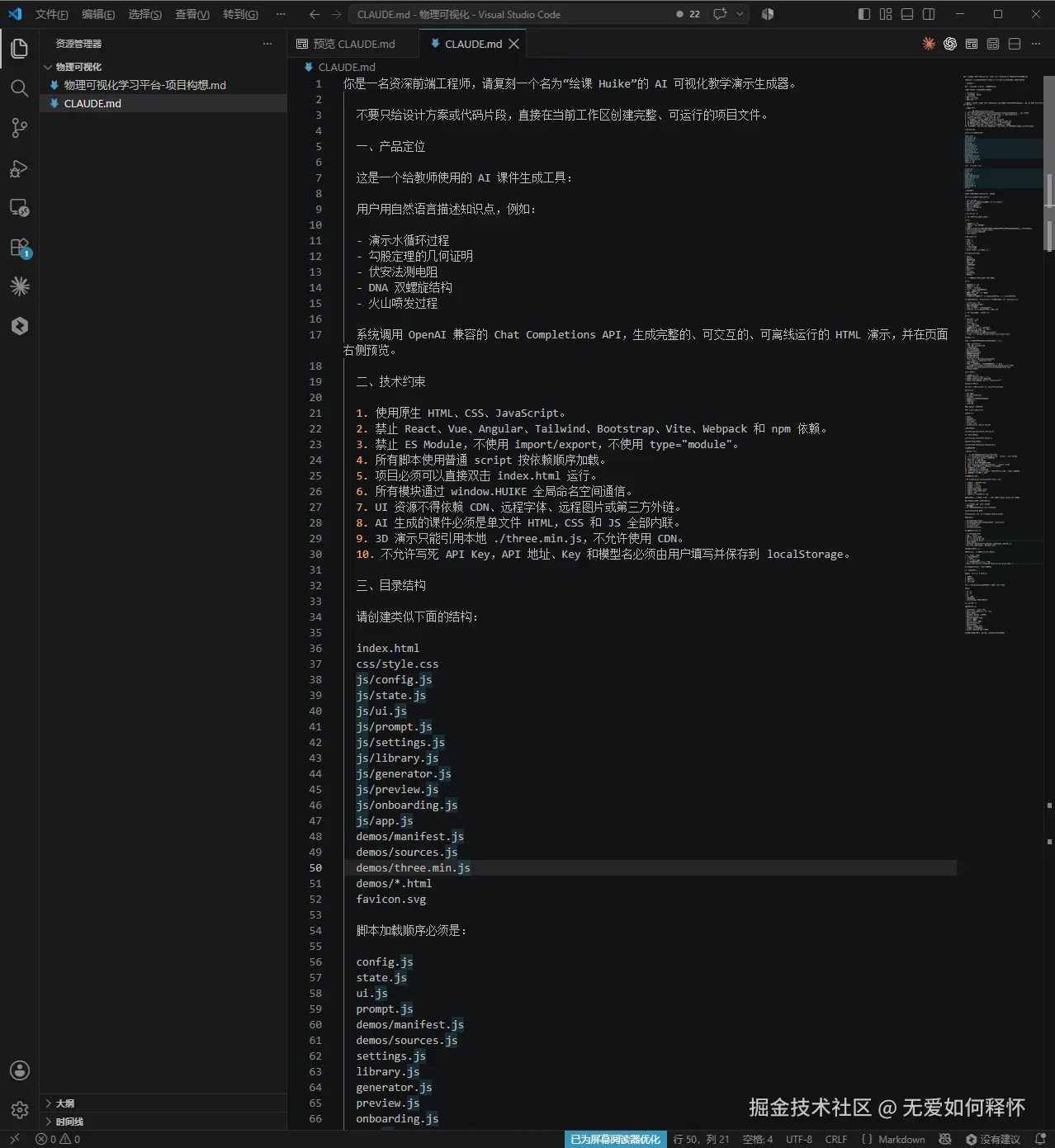1055x1148 pixels.
Task: Open Explorer panel ellipsis actions
Action: click(267, 44)
